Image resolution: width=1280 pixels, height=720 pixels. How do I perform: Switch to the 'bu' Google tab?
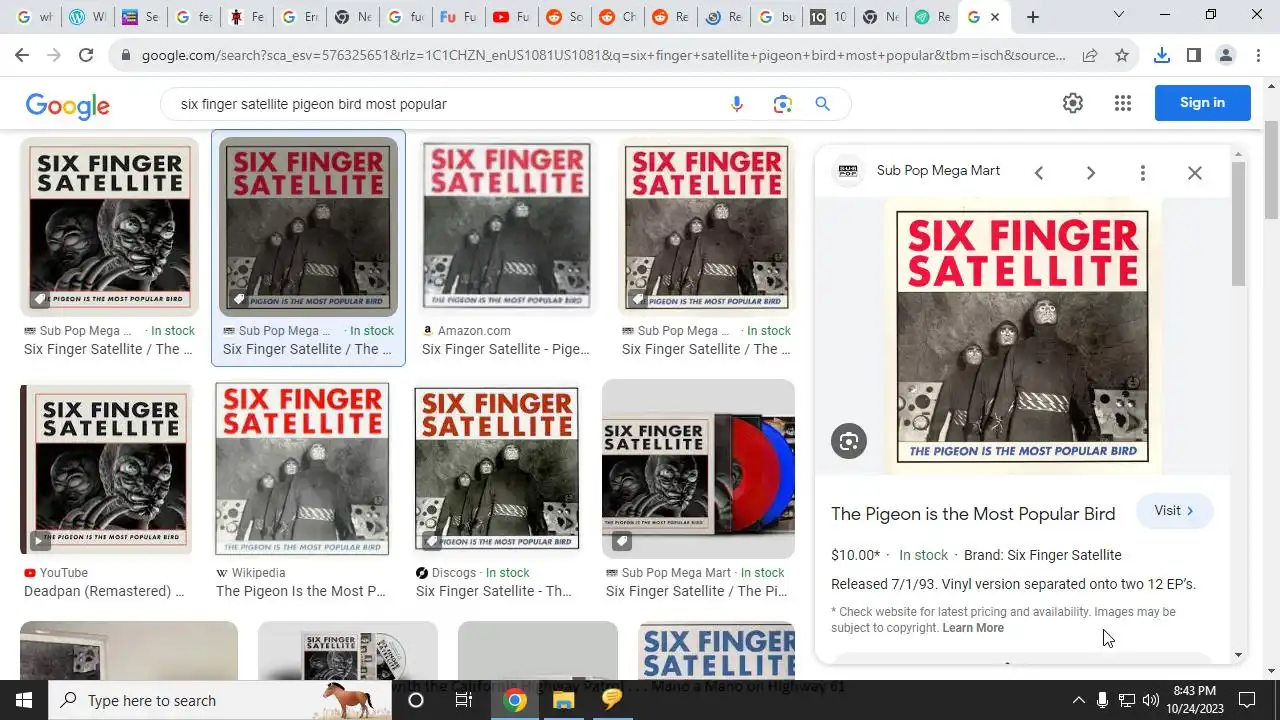point(776,17)
